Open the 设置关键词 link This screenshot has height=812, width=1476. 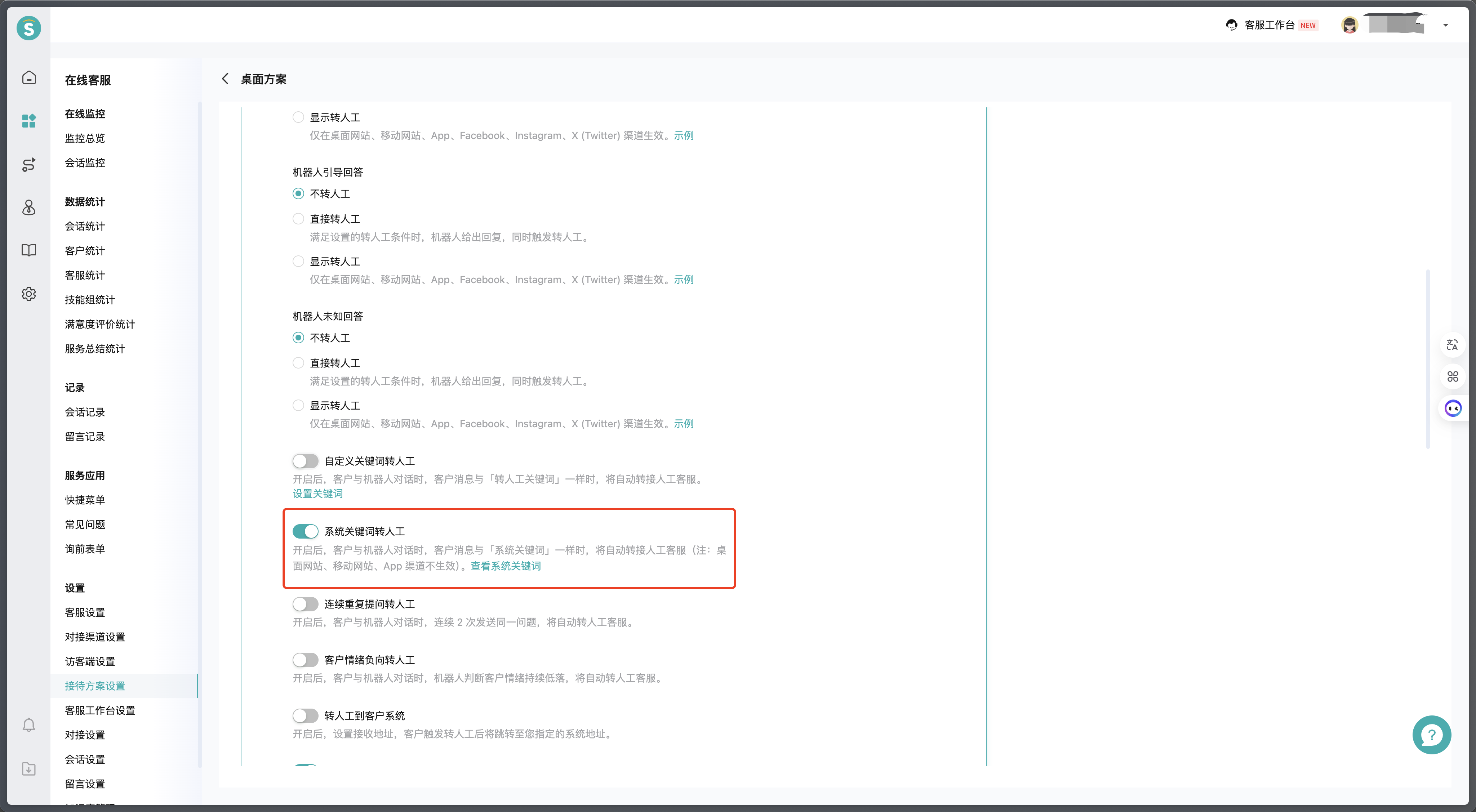click(x=317, y=494)
